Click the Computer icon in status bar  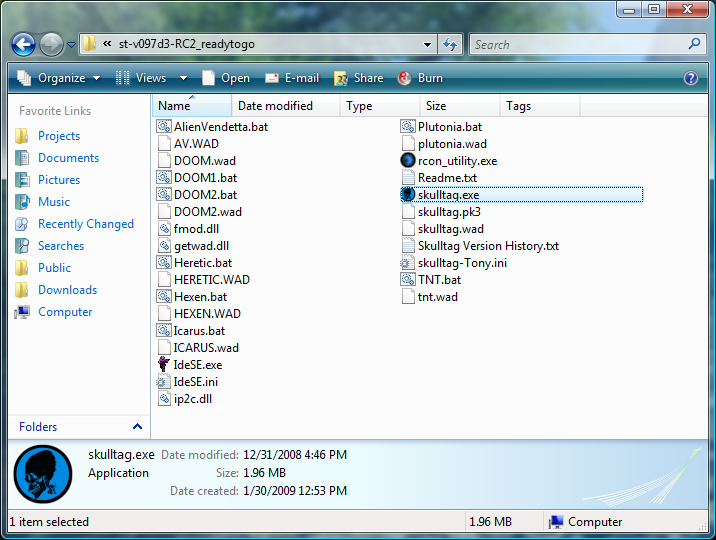(556, 522)
